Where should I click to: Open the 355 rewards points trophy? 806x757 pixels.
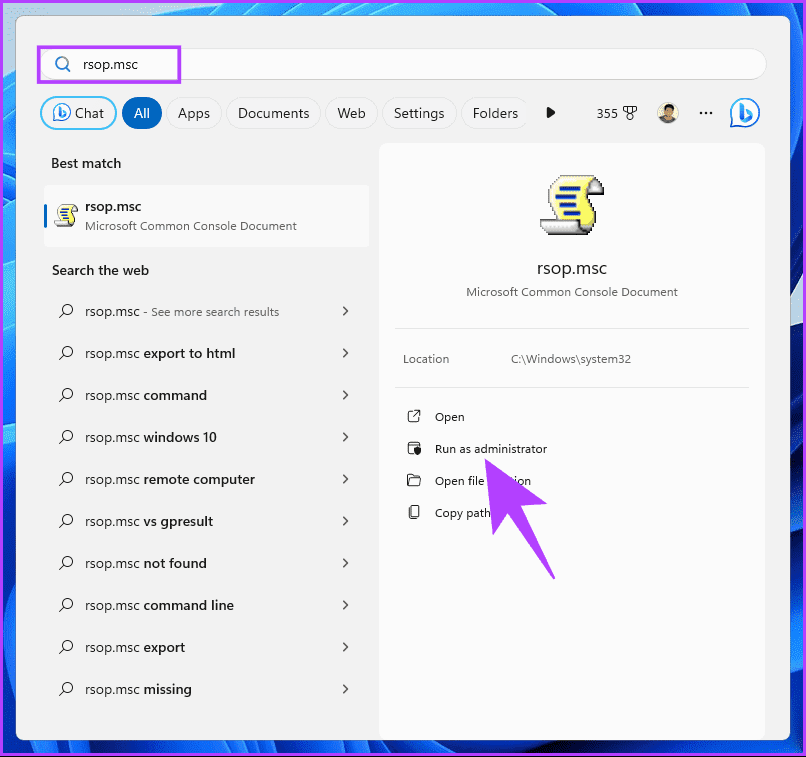pyautogui.click(x=616, y=113)
